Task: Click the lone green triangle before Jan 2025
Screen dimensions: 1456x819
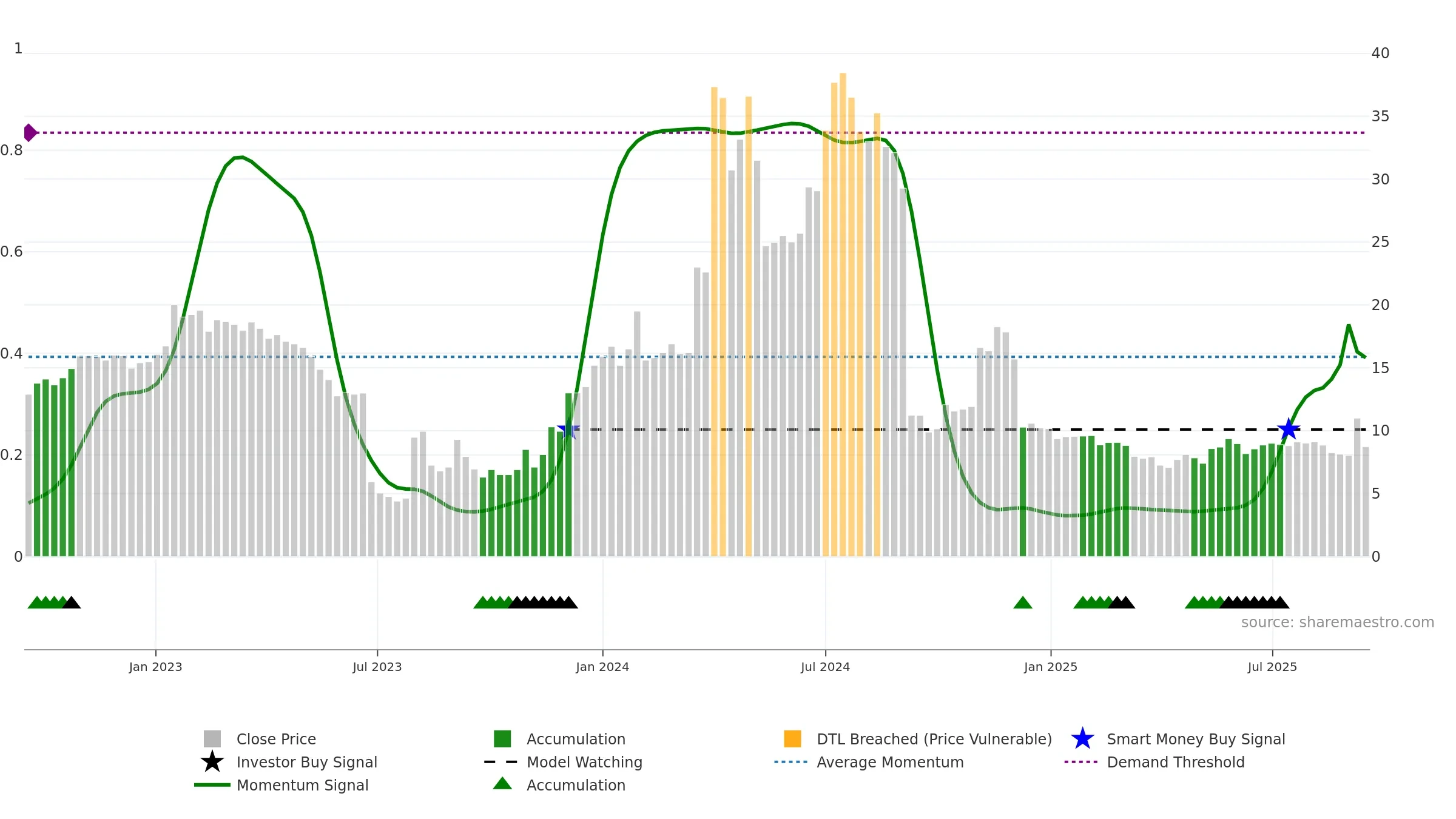Action: pos(1023,602)
